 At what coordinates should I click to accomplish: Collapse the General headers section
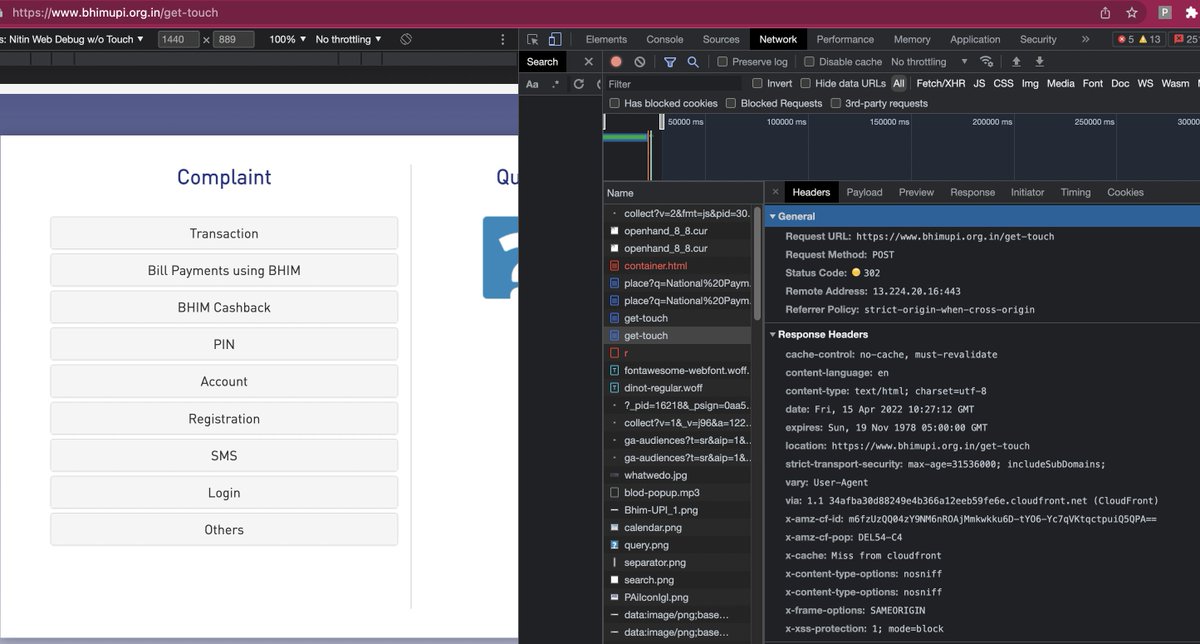click(772, 216)
